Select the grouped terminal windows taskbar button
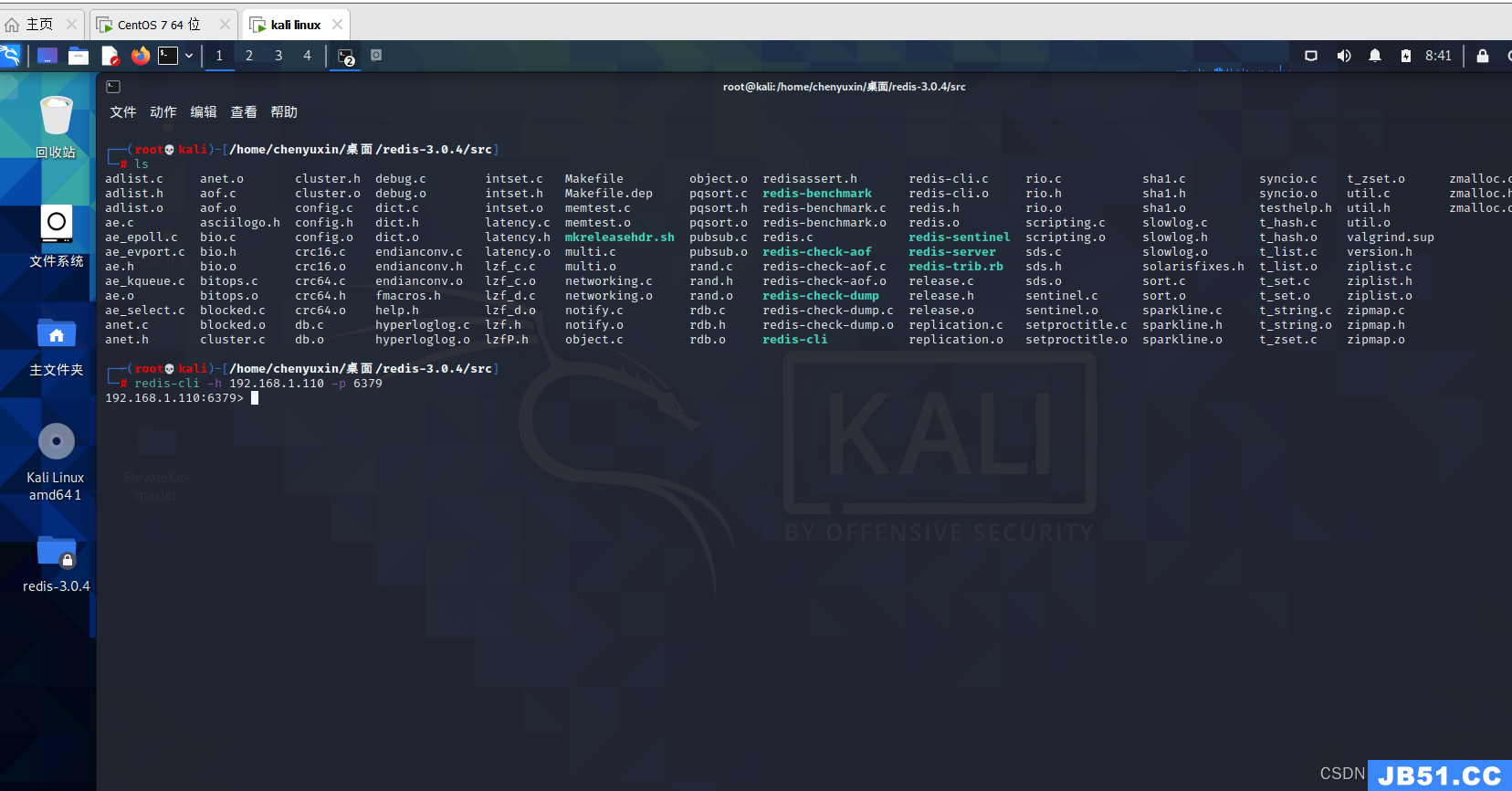Screen dimensions: 1512x791 [346, 57]
